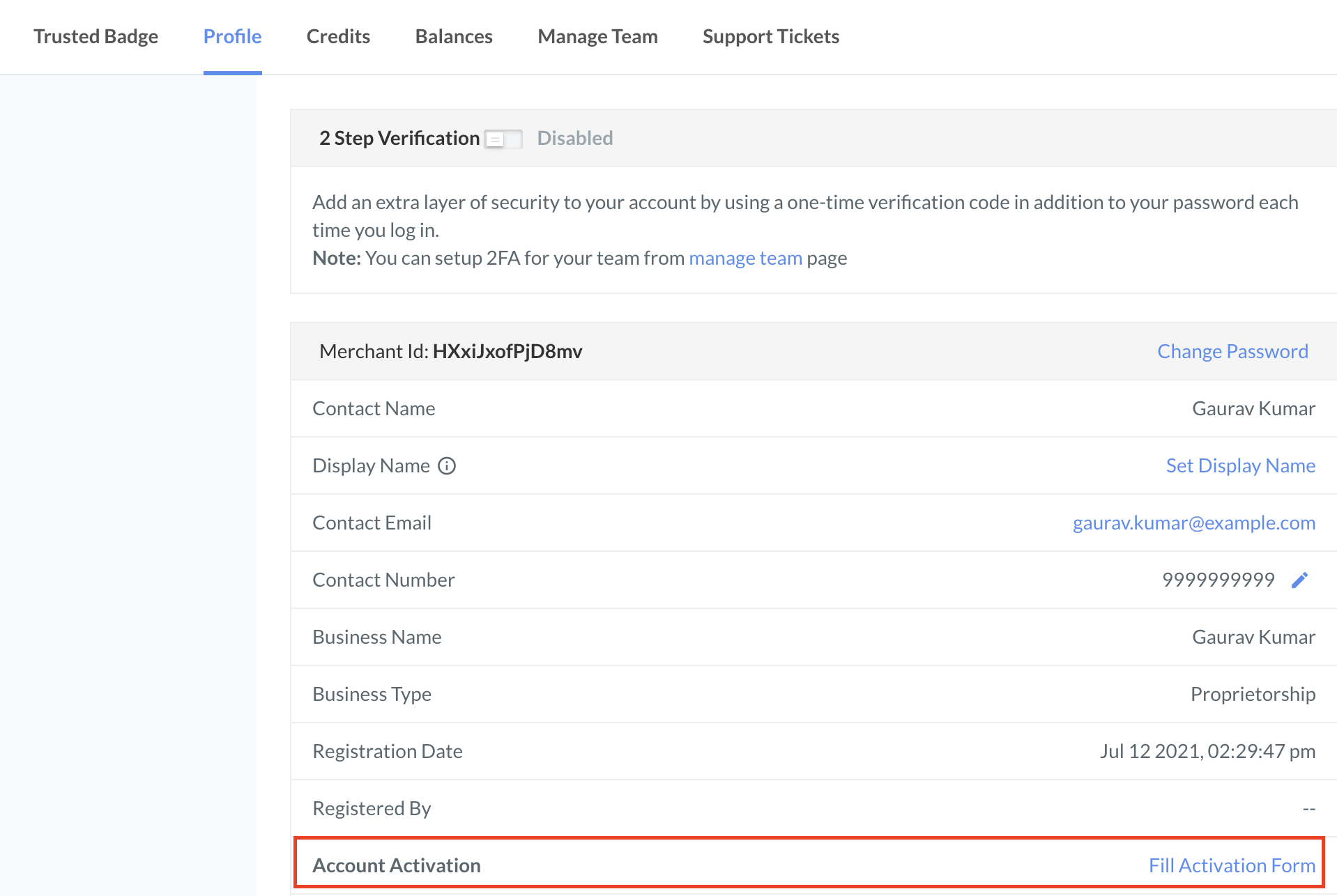
Task: Click the Account Activation label
Action: coord(397,865)
